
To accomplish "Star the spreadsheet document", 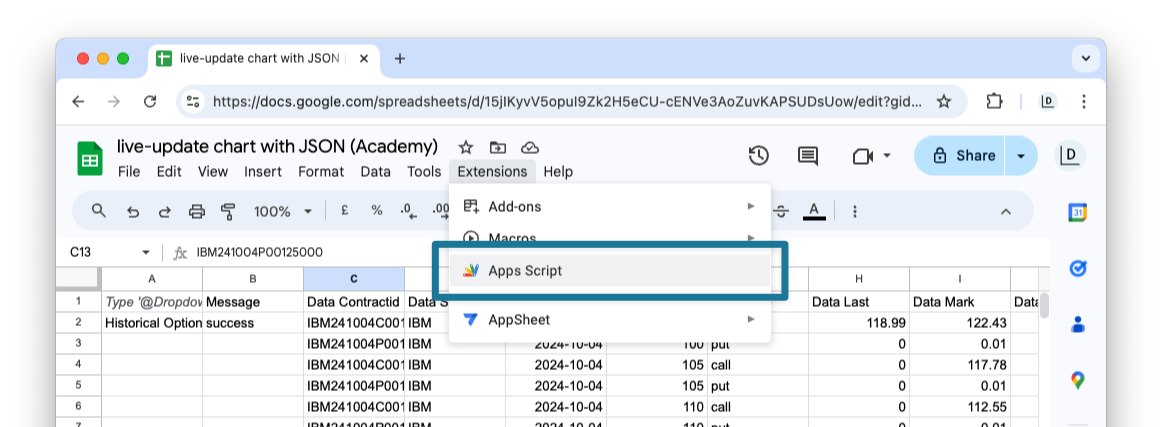I will tap(465, 147).
